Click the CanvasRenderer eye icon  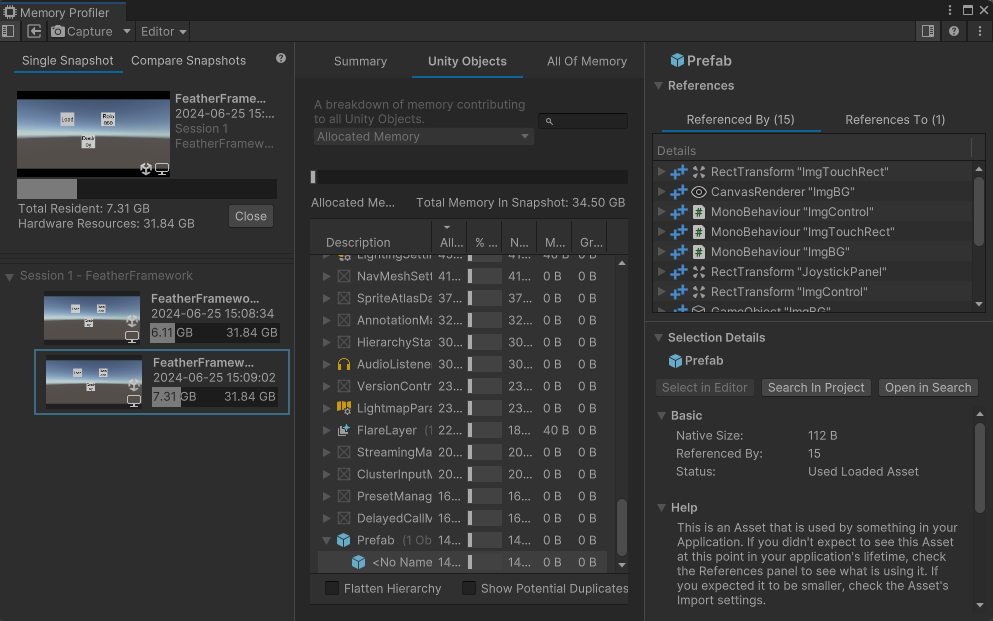tap(699, 192)
